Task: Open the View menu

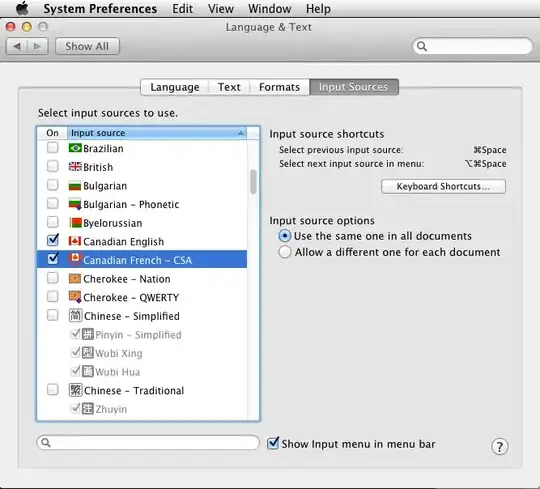Action: pos(221,9)
